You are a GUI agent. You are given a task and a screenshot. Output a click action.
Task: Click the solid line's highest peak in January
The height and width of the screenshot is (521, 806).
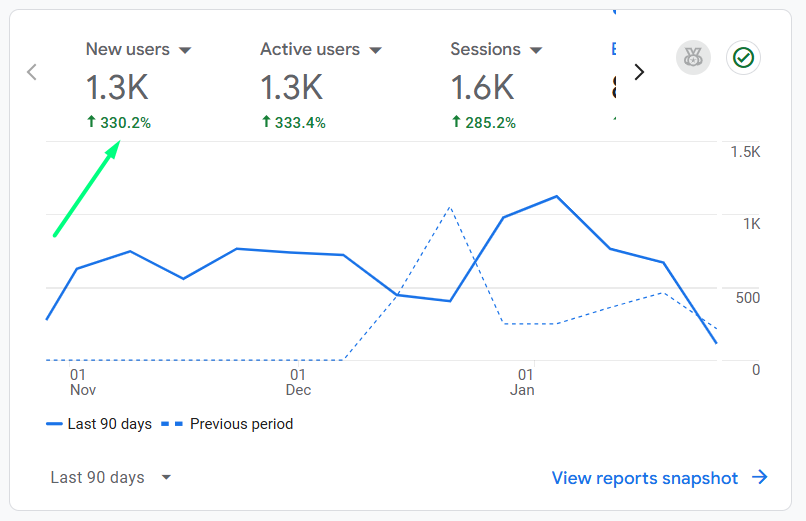(x=556, y=196)
